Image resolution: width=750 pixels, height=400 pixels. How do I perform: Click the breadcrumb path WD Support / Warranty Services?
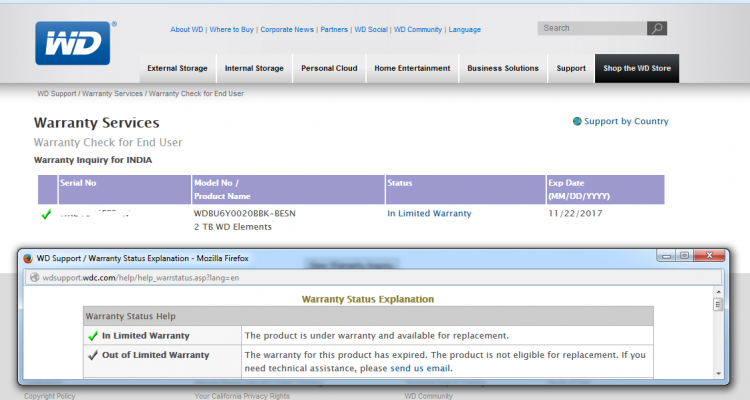(90, 94)
